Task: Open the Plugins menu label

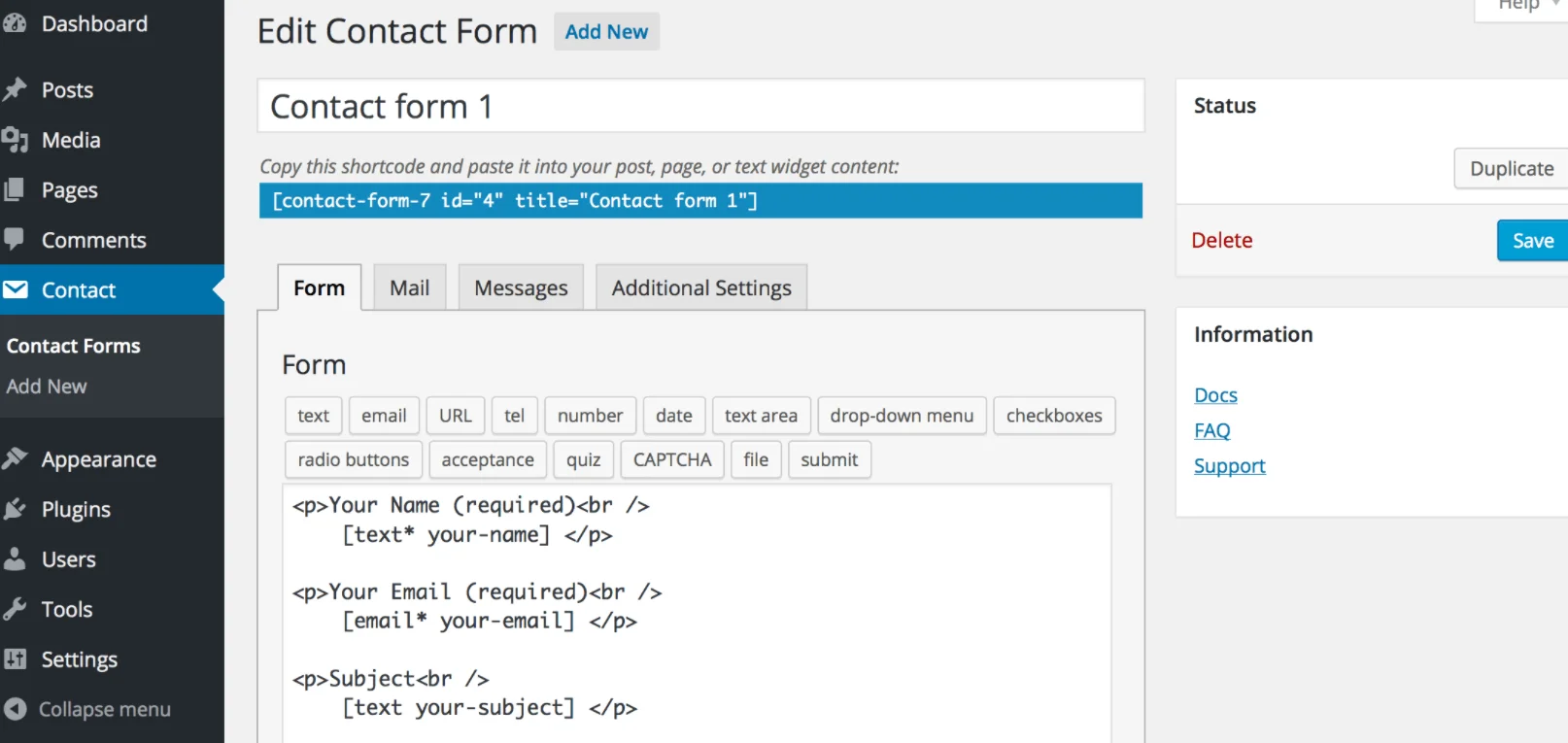Action: click(76, 510)
